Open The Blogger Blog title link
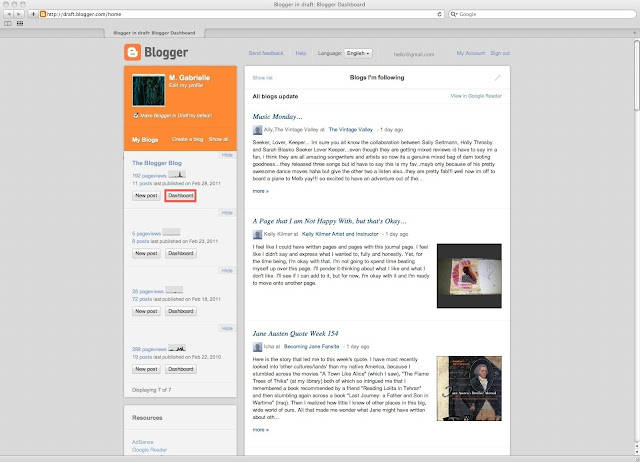This screenshot has height=462, width=640. [x=157, y=163]
